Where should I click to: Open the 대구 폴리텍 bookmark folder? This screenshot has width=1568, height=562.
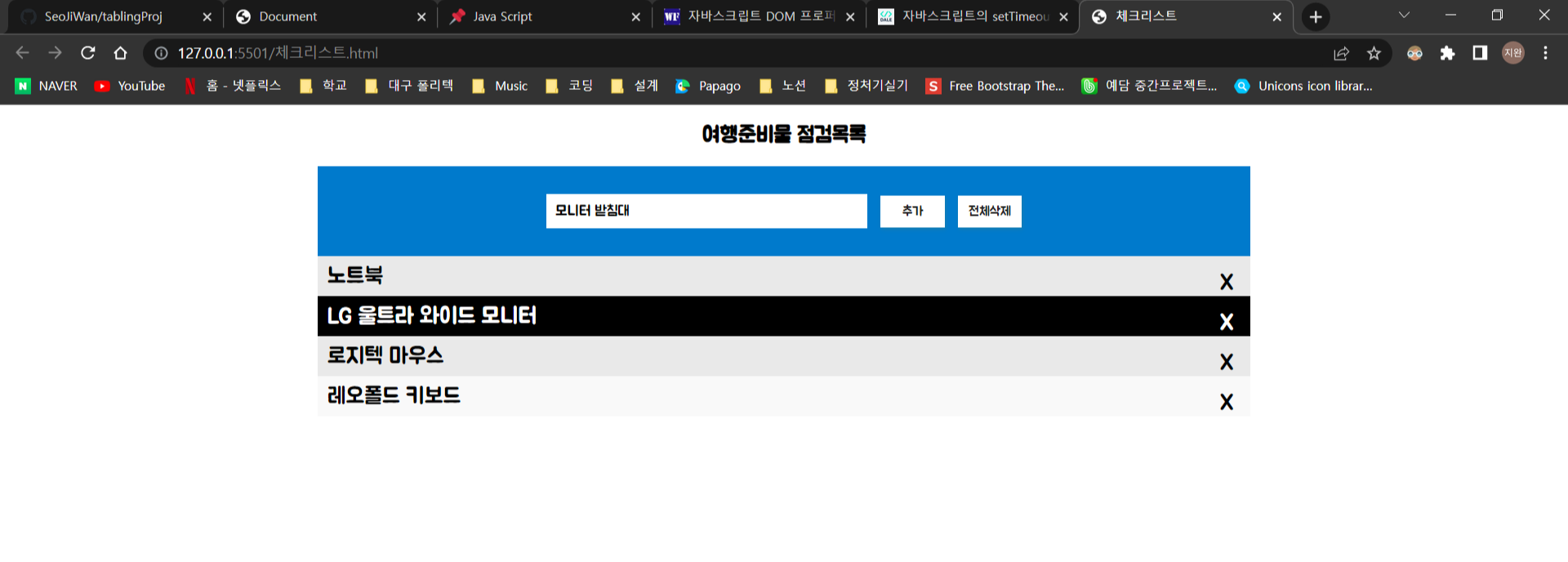point(409,86)
